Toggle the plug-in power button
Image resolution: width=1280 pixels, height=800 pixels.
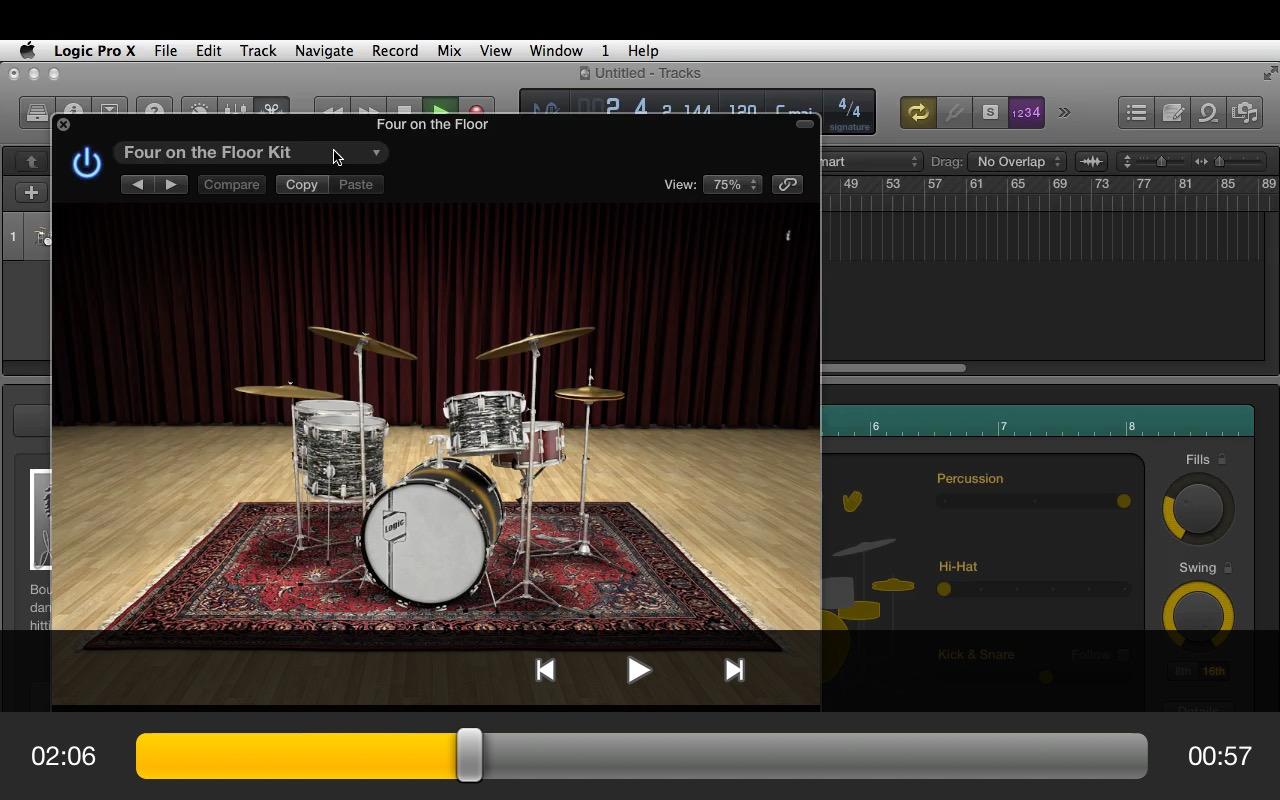pyautogui.click(x=87, y=163)
